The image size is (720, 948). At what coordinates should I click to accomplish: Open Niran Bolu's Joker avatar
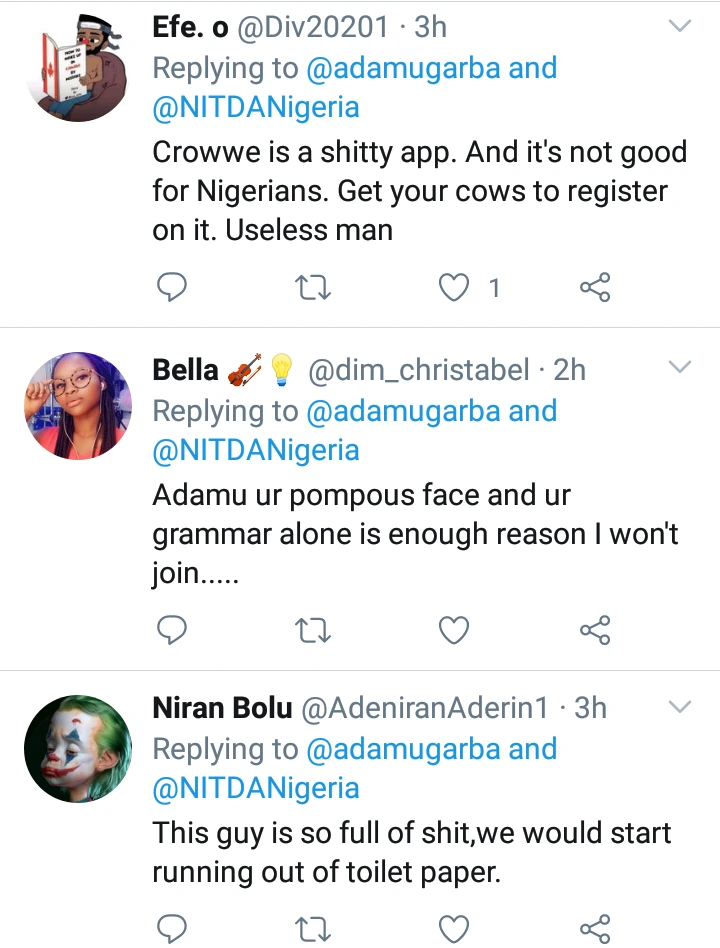point(78,750)
